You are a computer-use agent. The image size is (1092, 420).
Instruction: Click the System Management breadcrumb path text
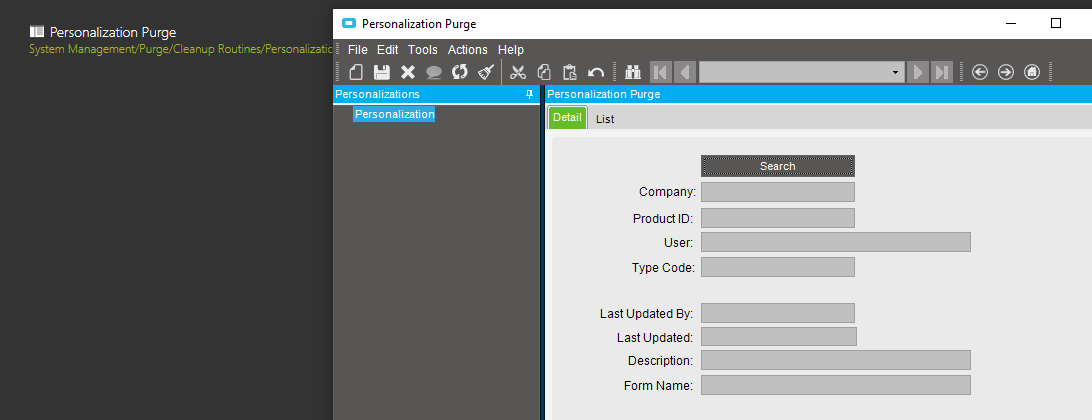coord(180,49)
